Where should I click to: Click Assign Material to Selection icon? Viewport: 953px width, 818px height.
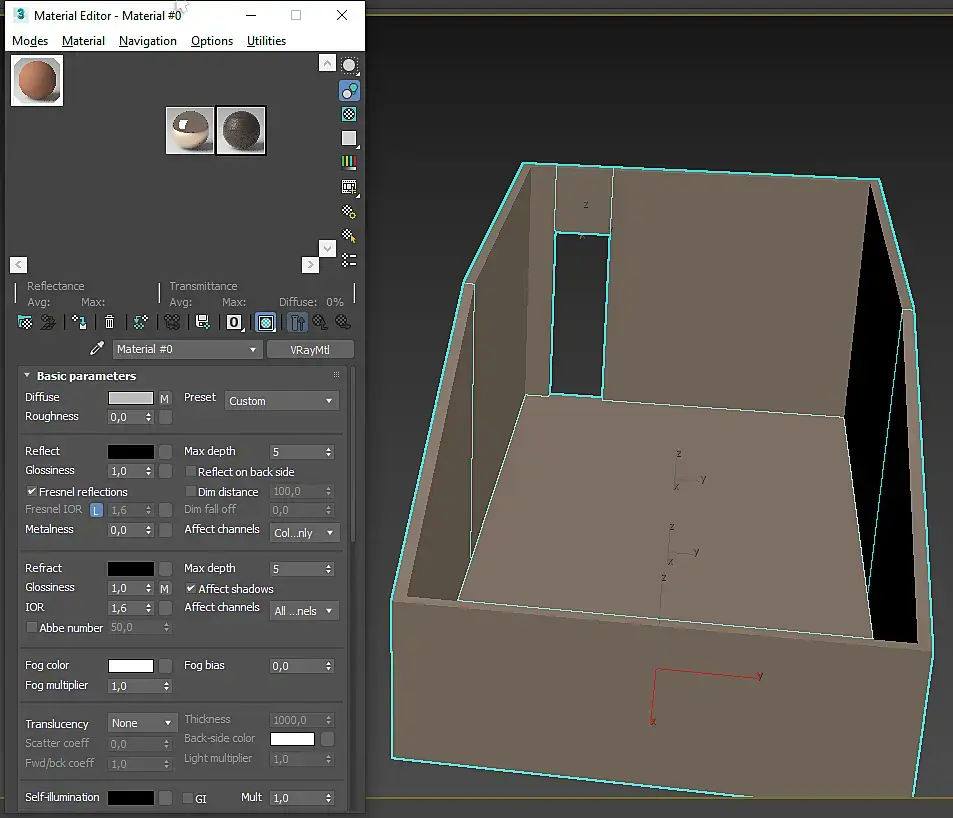coord(79,322)
